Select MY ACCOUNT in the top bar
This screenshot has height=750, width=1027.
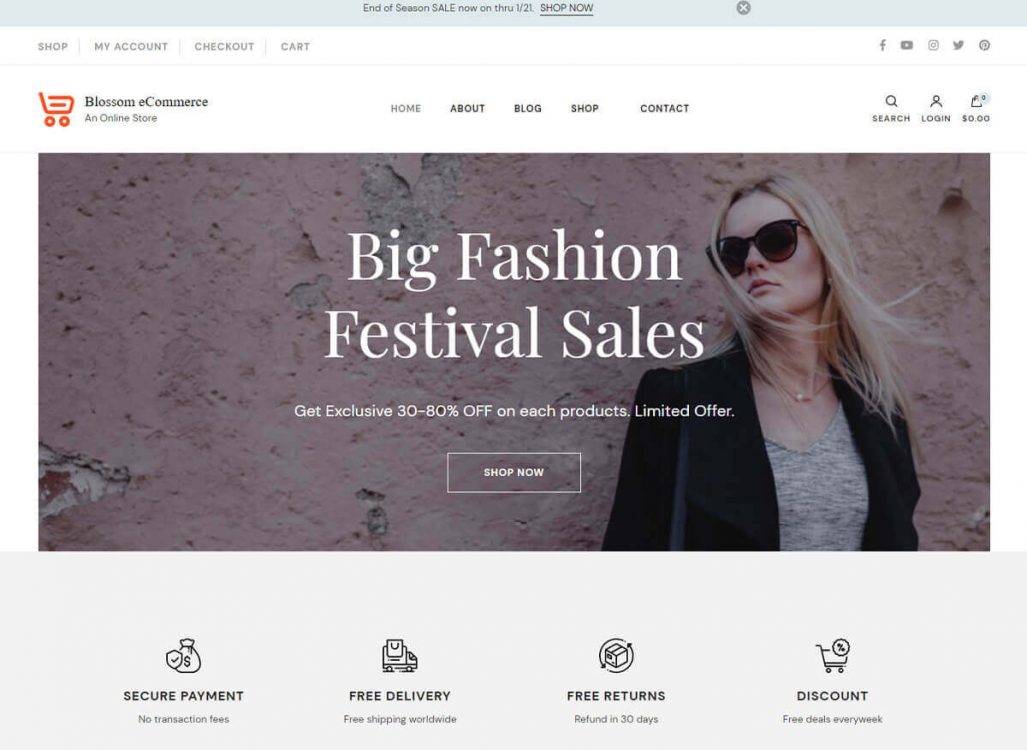click(x=131, y=47)
